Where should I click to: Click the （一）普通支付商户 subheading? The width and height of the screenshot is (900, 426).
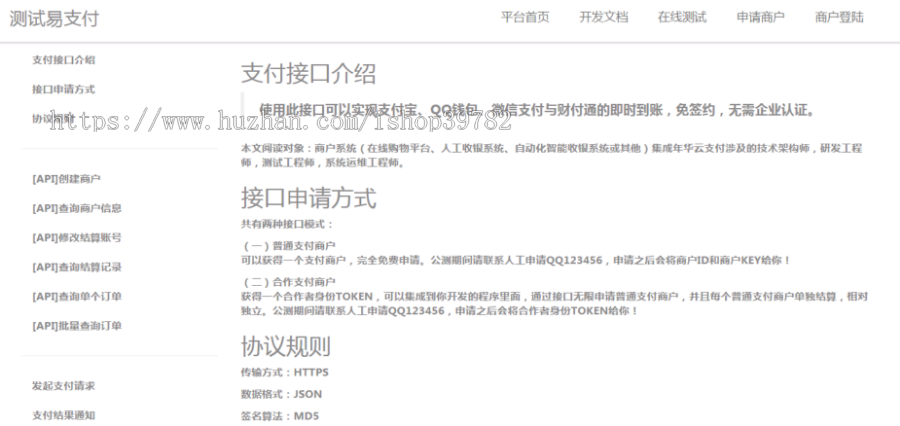pyautogui.click(x=289, y=246)
